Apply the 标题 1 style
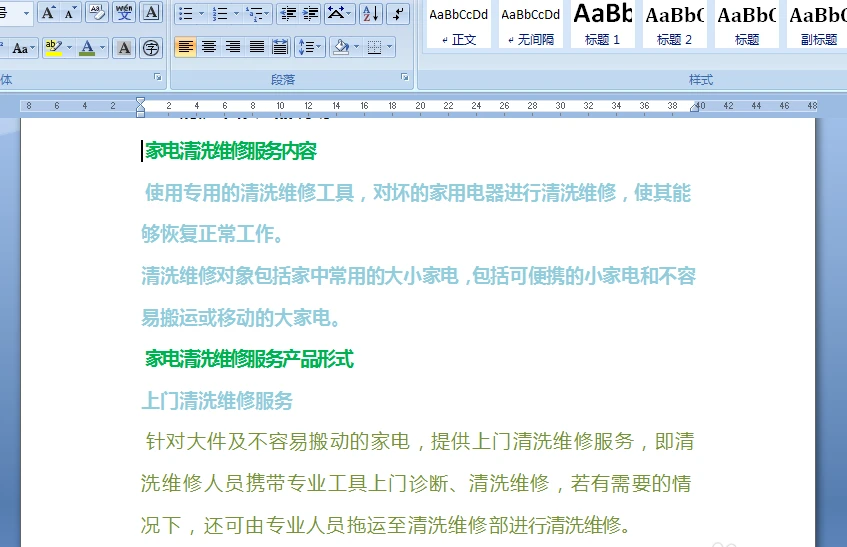This screenshot has width=847, height=547. point(603,24)
